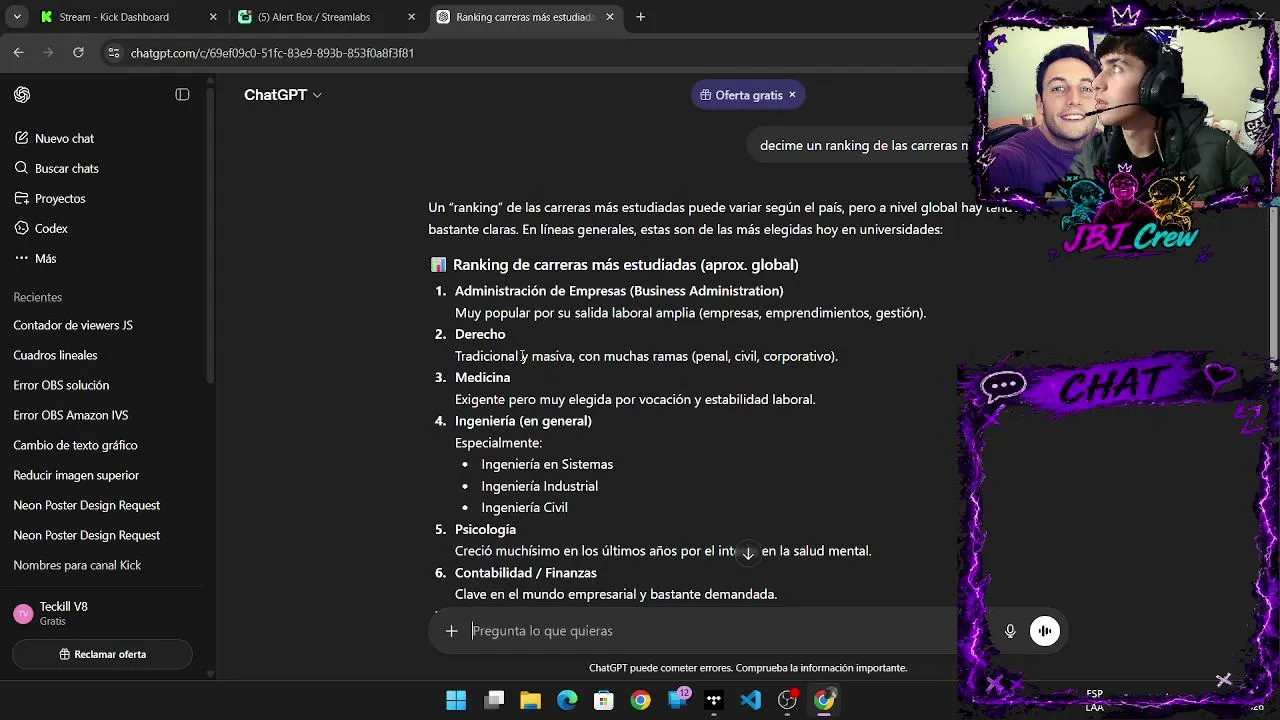Screen dimensions: 1280x720
Task: Click the 'Ingeniería Civil' bullet
Action: pyautogui.click(x=524, y=507)
